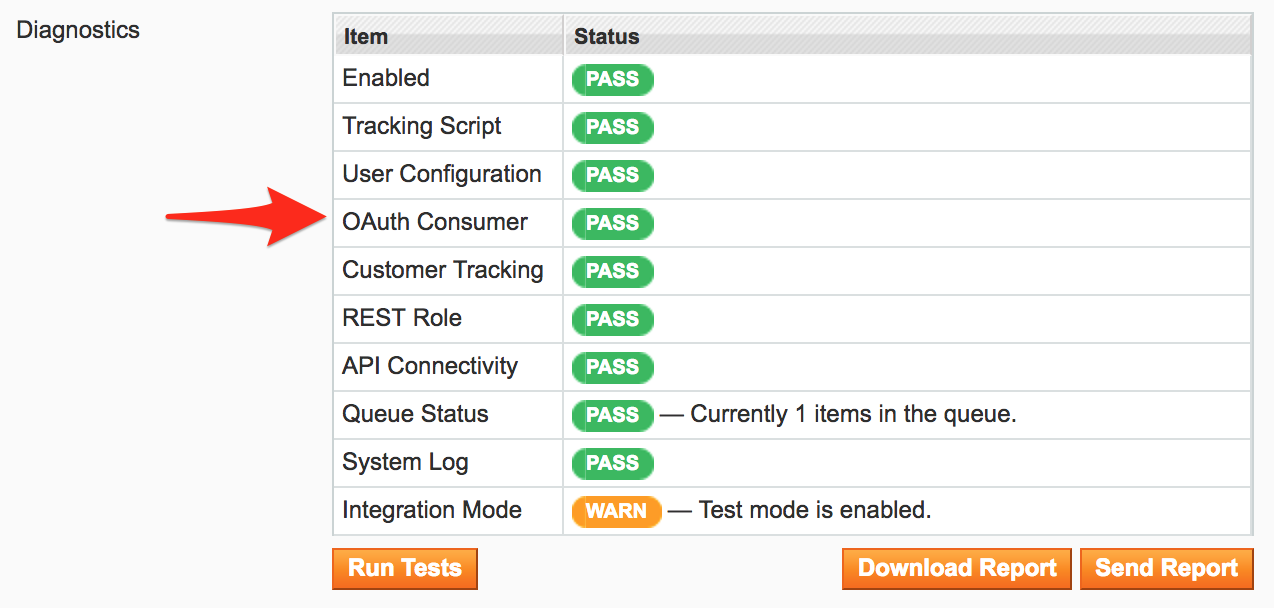1274x608 pixels.
Task: Click the PASS badge for Queue Status
Action: pos(612,416)
